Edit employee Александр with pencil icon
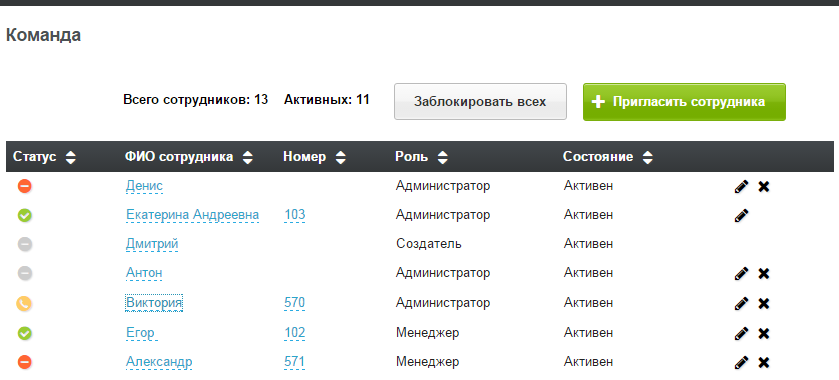The image size is (839, 380). click(741, 362)
